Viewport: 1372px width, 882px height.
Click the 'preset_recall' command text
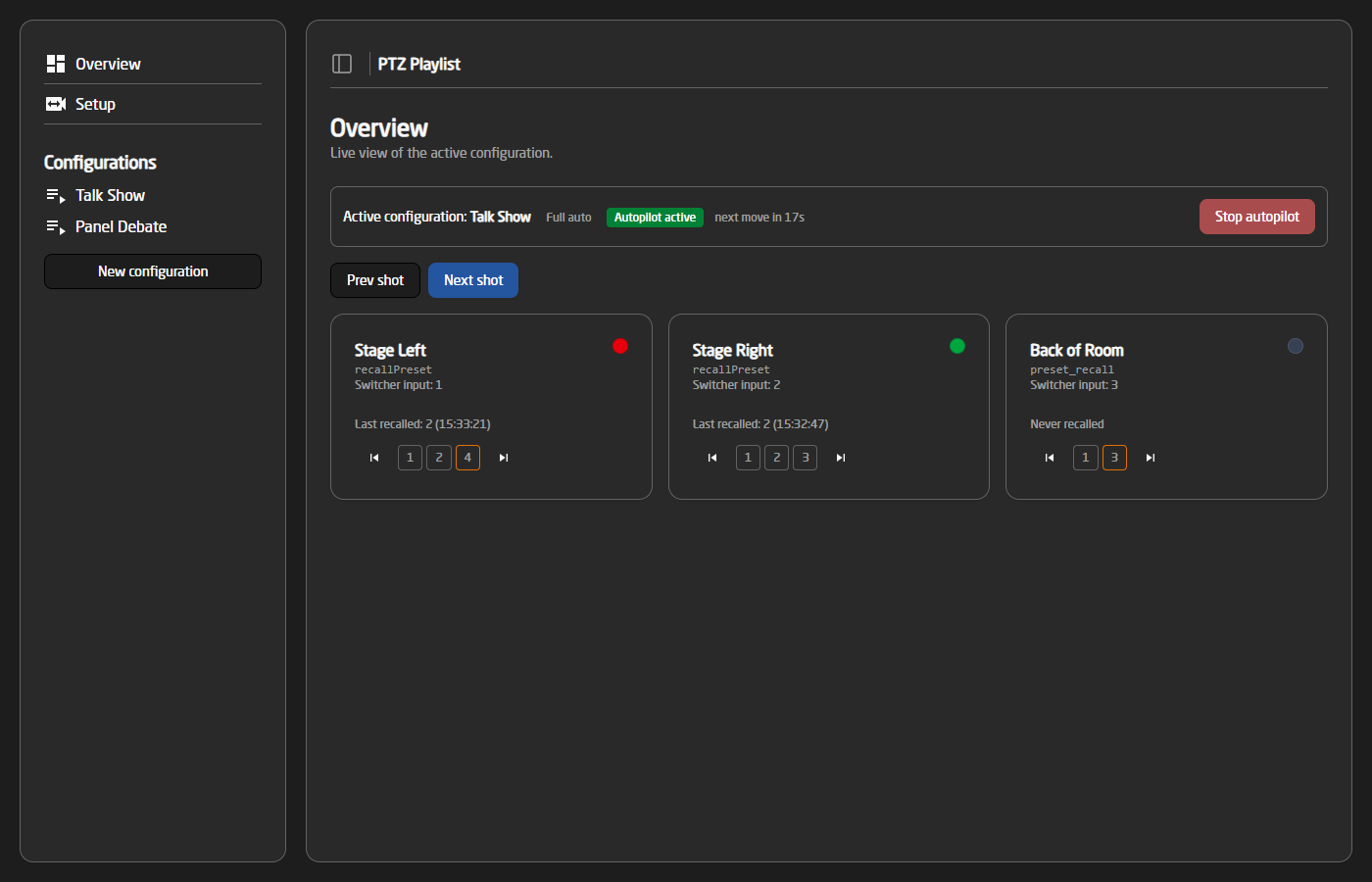click(x=1072, y=370)
